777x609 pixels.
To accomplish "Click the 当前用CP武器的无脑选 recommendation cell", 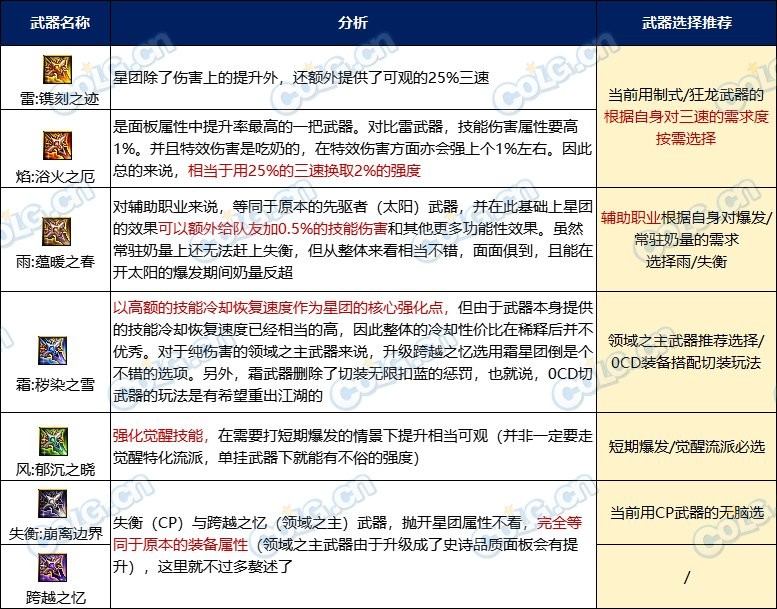I will coord(686,512).
